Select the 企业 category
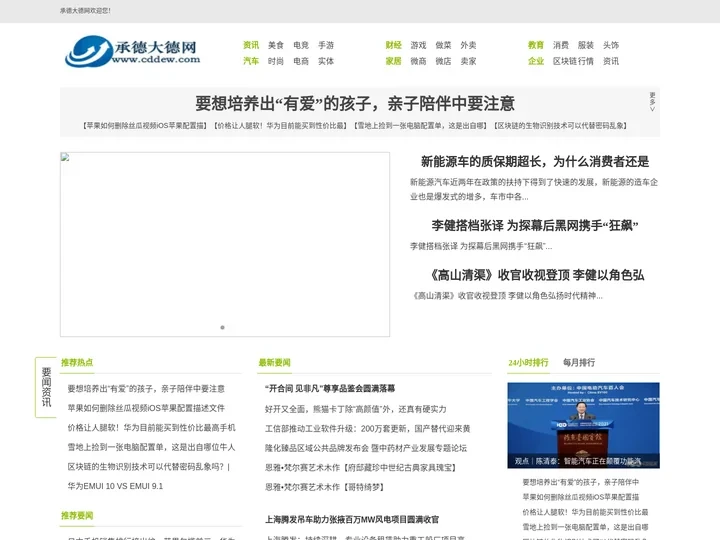Screen dimensions: 720x540 [x=536, y=61]
